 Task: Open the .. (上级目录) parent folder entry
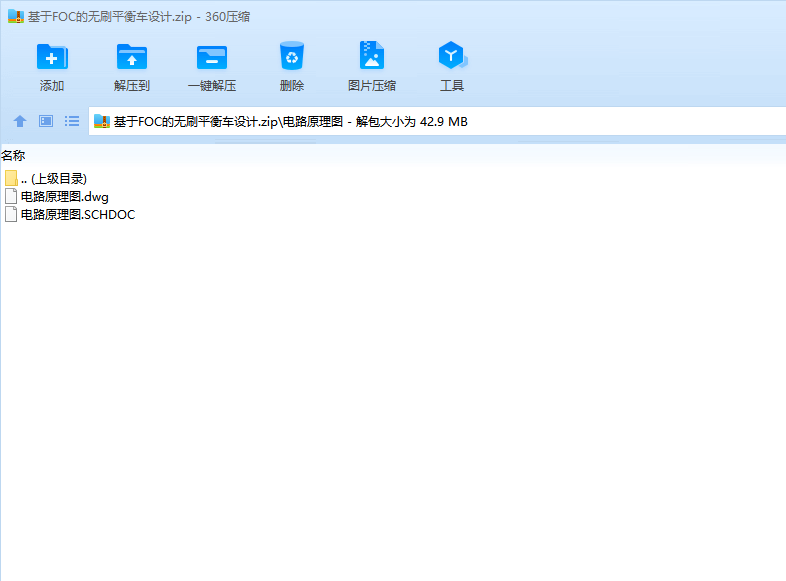(x=54, y=178)
